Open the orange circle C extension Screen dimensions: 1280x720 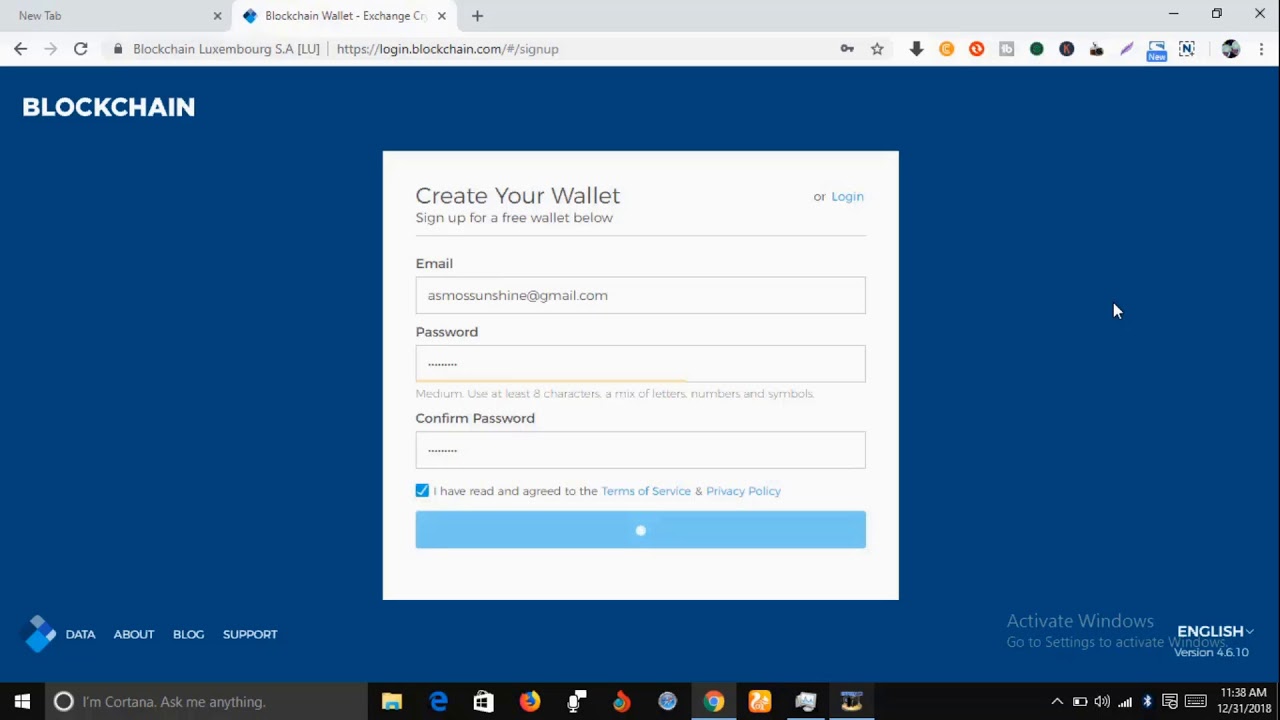946,48
